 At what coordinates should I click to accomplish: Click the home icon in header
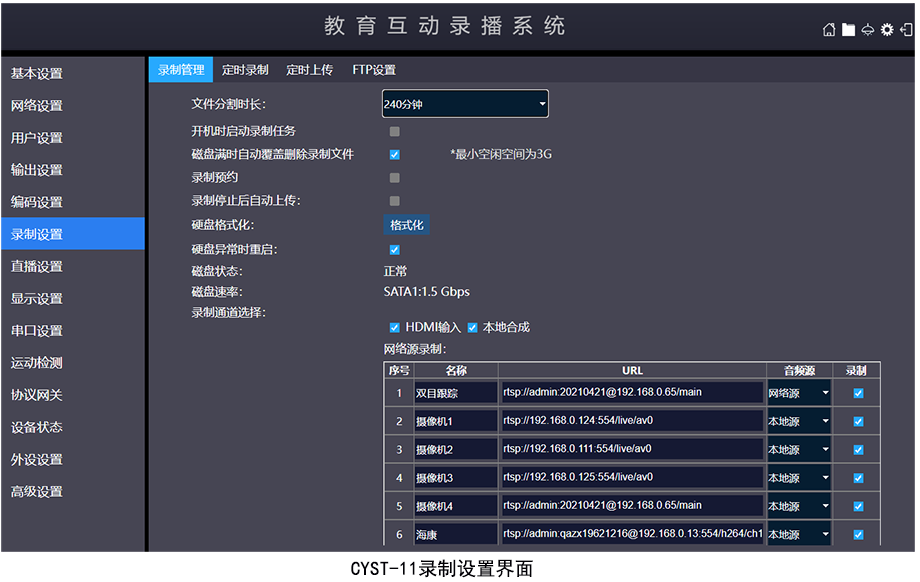tap(829, 30)
